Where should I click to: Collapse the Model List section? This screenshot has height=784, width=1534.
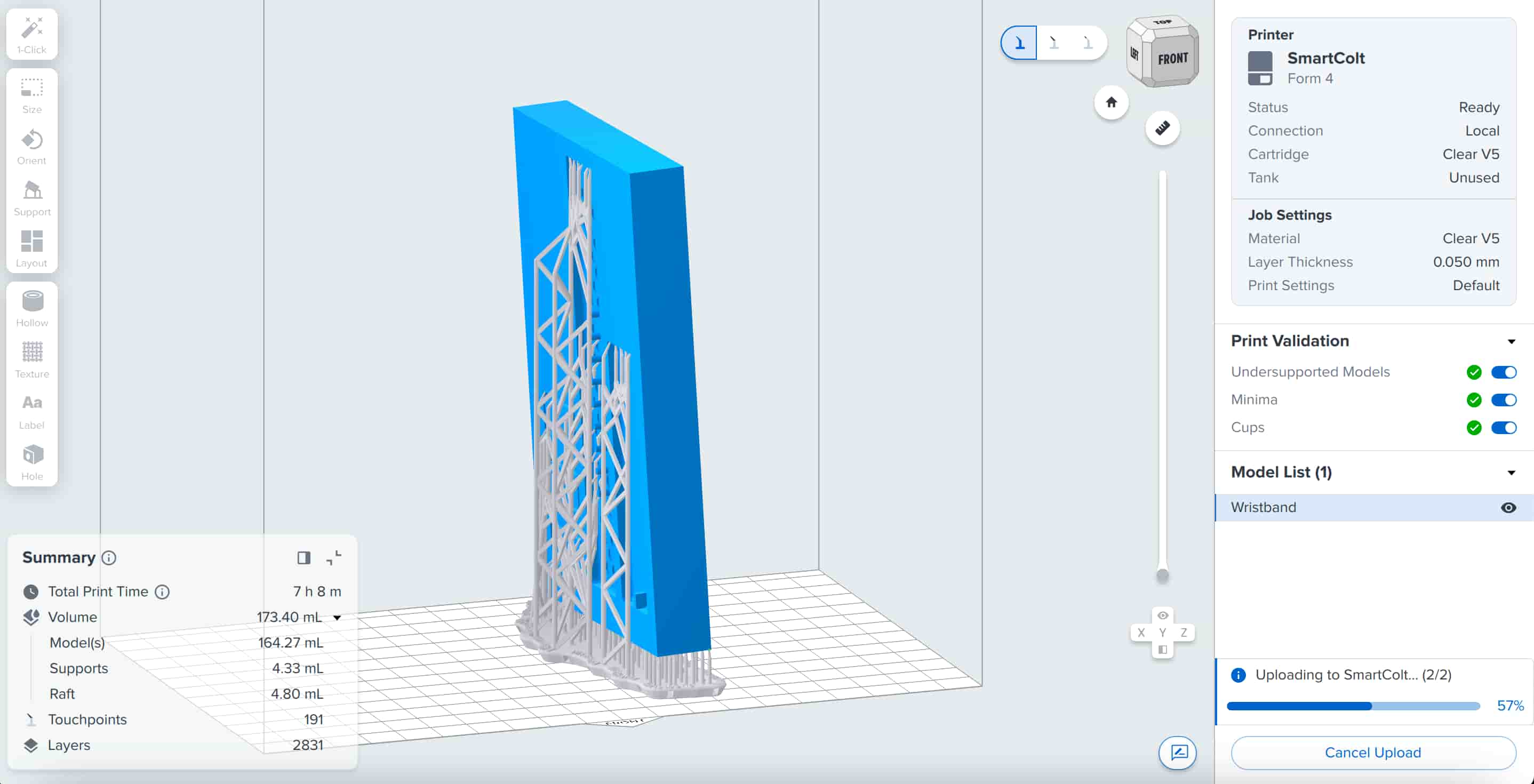1511,473
